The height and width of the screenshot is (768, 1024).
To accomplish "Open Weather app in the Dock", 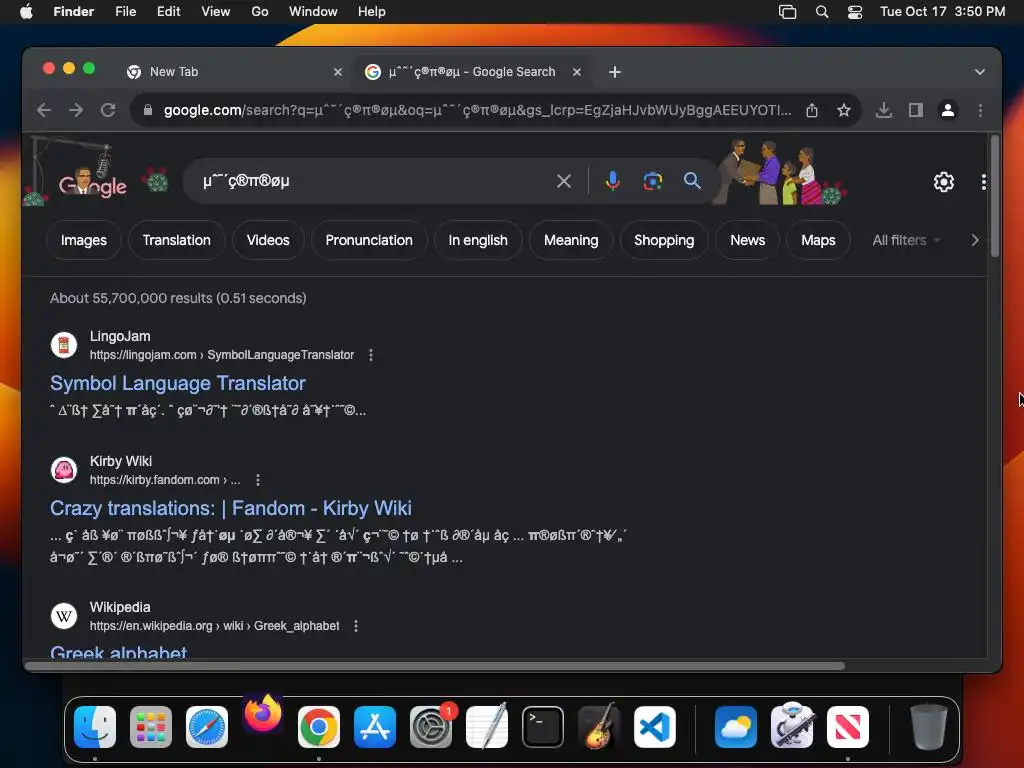I will [x=736, y=727].
